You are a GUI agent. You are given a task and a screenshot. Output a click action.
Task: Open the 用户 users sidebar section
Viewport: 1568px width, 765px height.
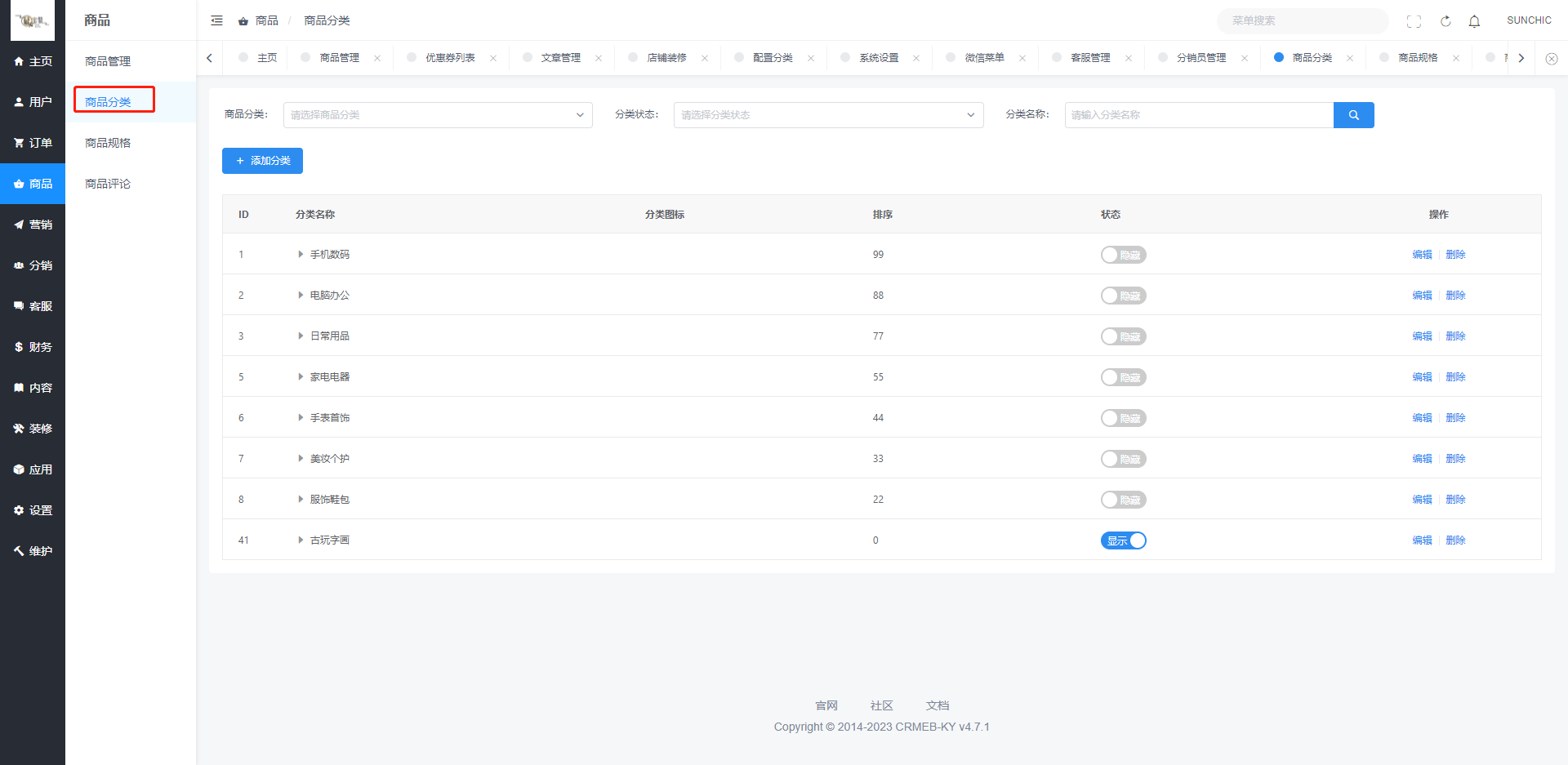33,102
